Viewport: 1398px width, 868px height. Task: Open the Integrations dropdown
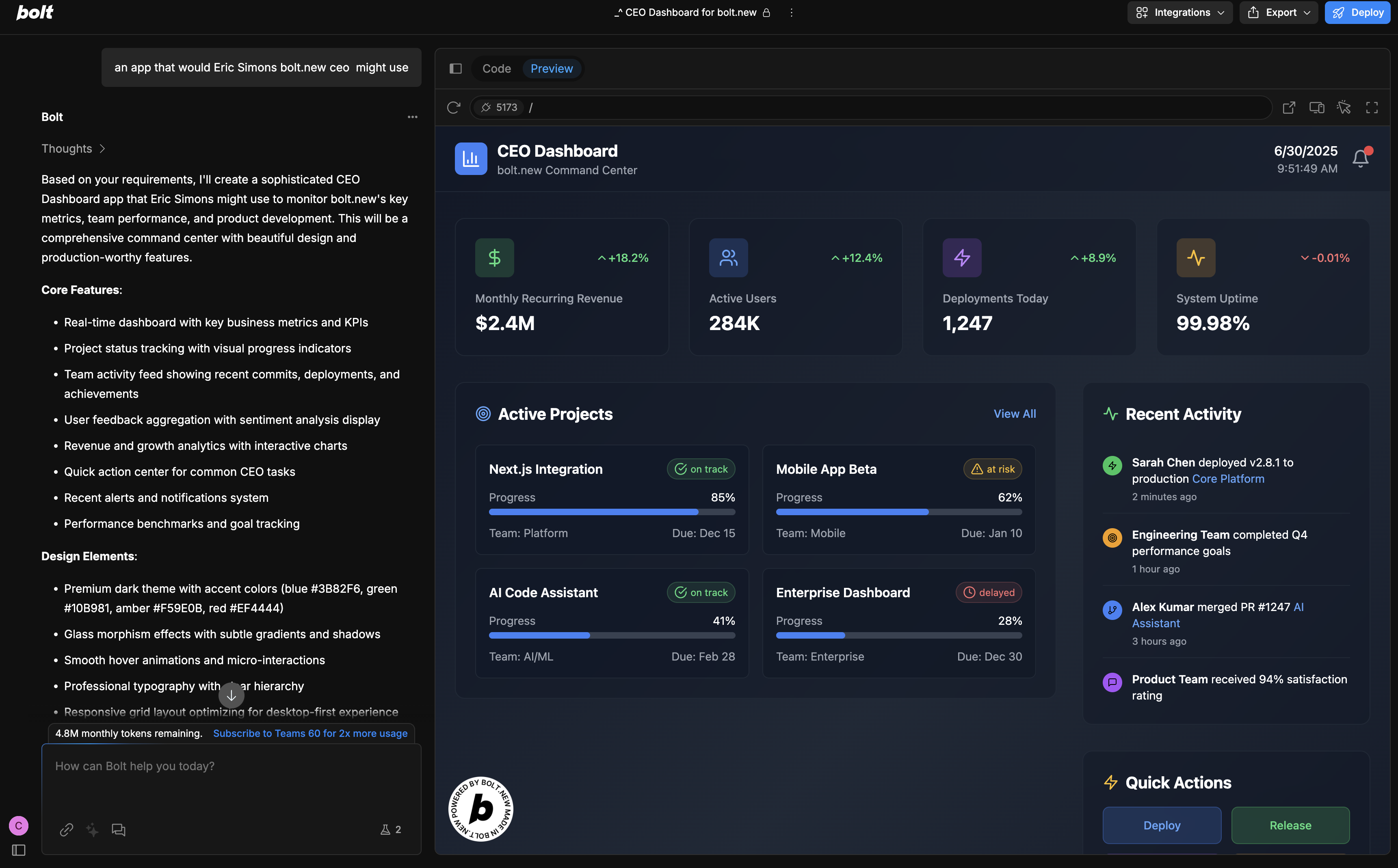(x=1180, y=13)
